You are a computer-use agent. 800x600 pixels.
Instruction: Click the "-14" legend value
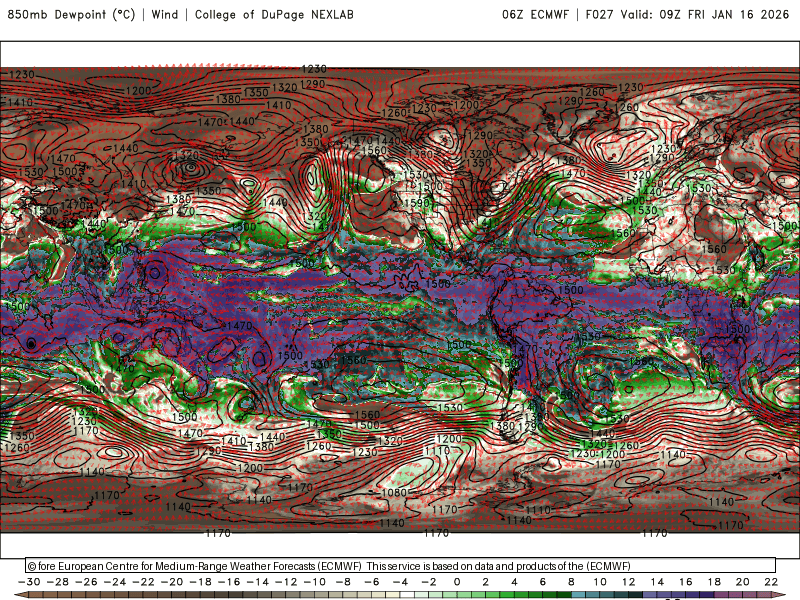258,582
